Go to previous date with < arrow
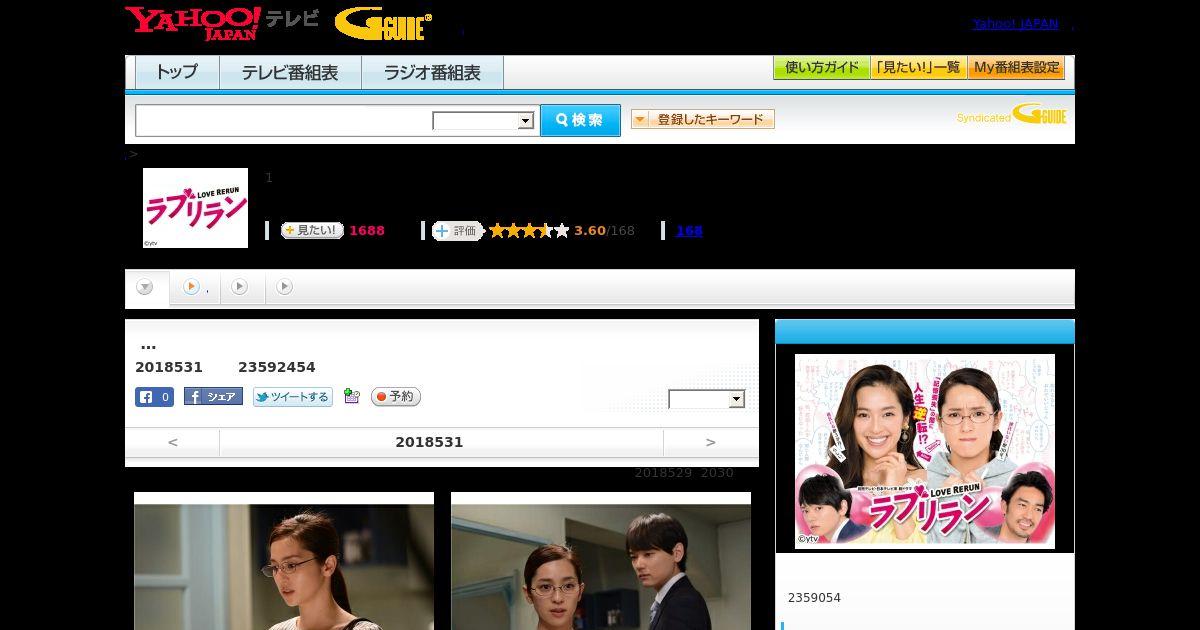This screenshot has height=630, width=1200. point(172,442)
